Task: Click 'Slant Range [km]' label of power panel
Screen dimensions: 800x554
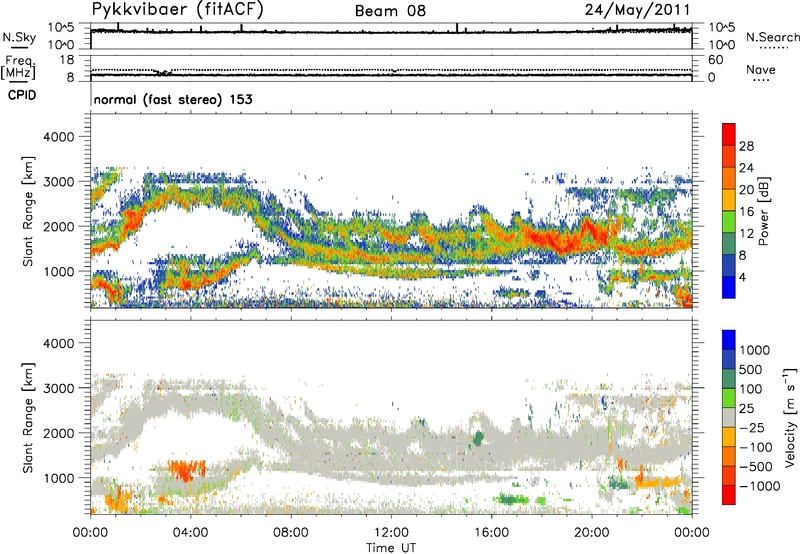Action: [x=28, y=211]
